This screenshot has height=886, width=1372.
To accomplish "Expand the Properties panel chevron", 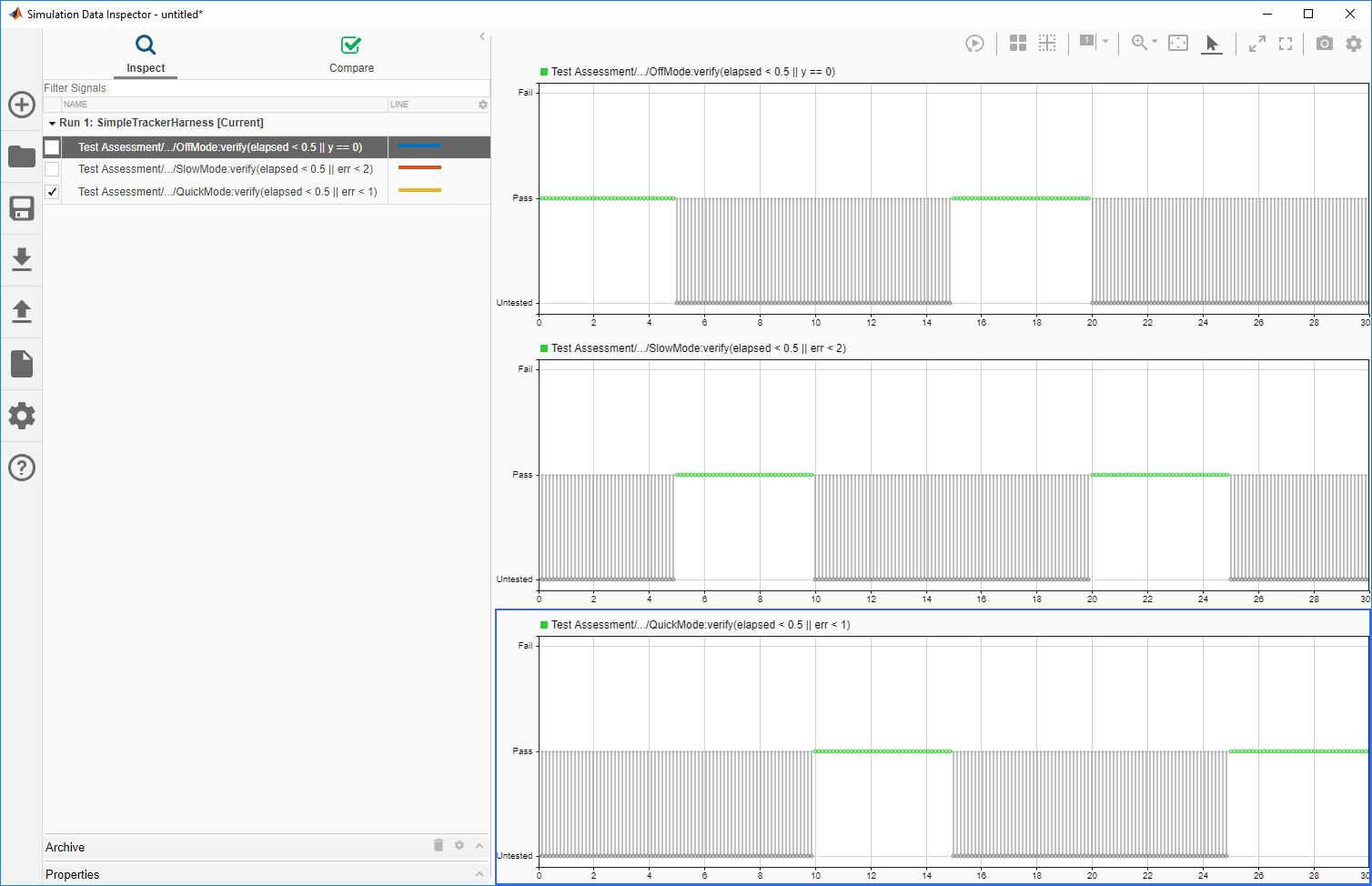I will [x=479, y=874].
